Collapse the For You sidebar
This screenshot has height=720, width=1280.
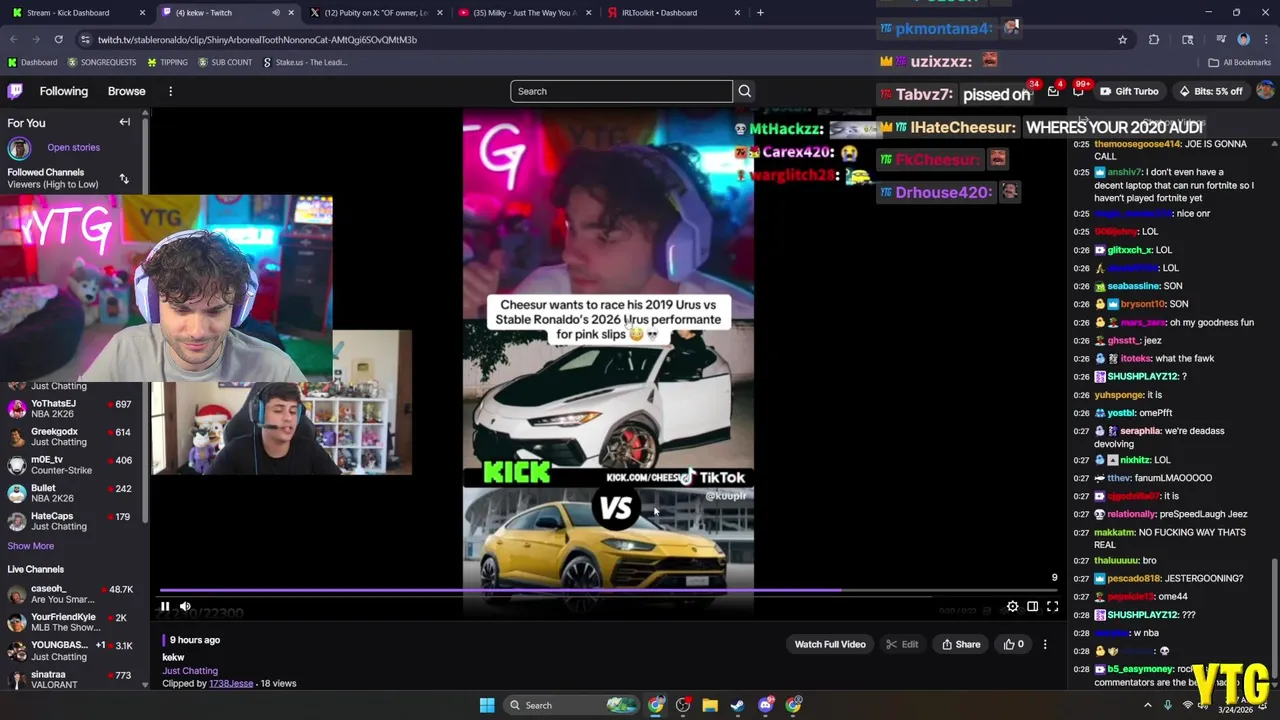point(125,122)
